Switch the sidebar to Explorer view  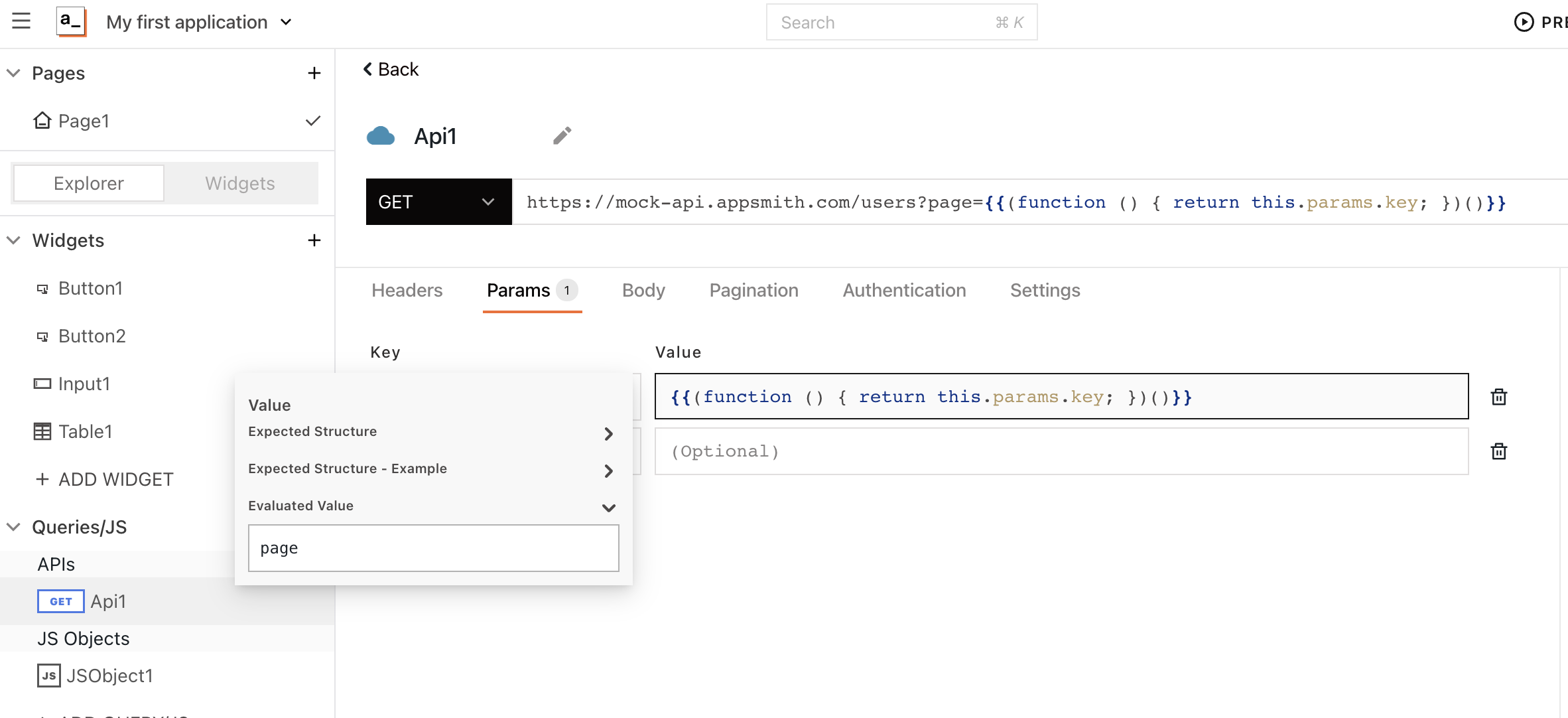pos(89,183)
